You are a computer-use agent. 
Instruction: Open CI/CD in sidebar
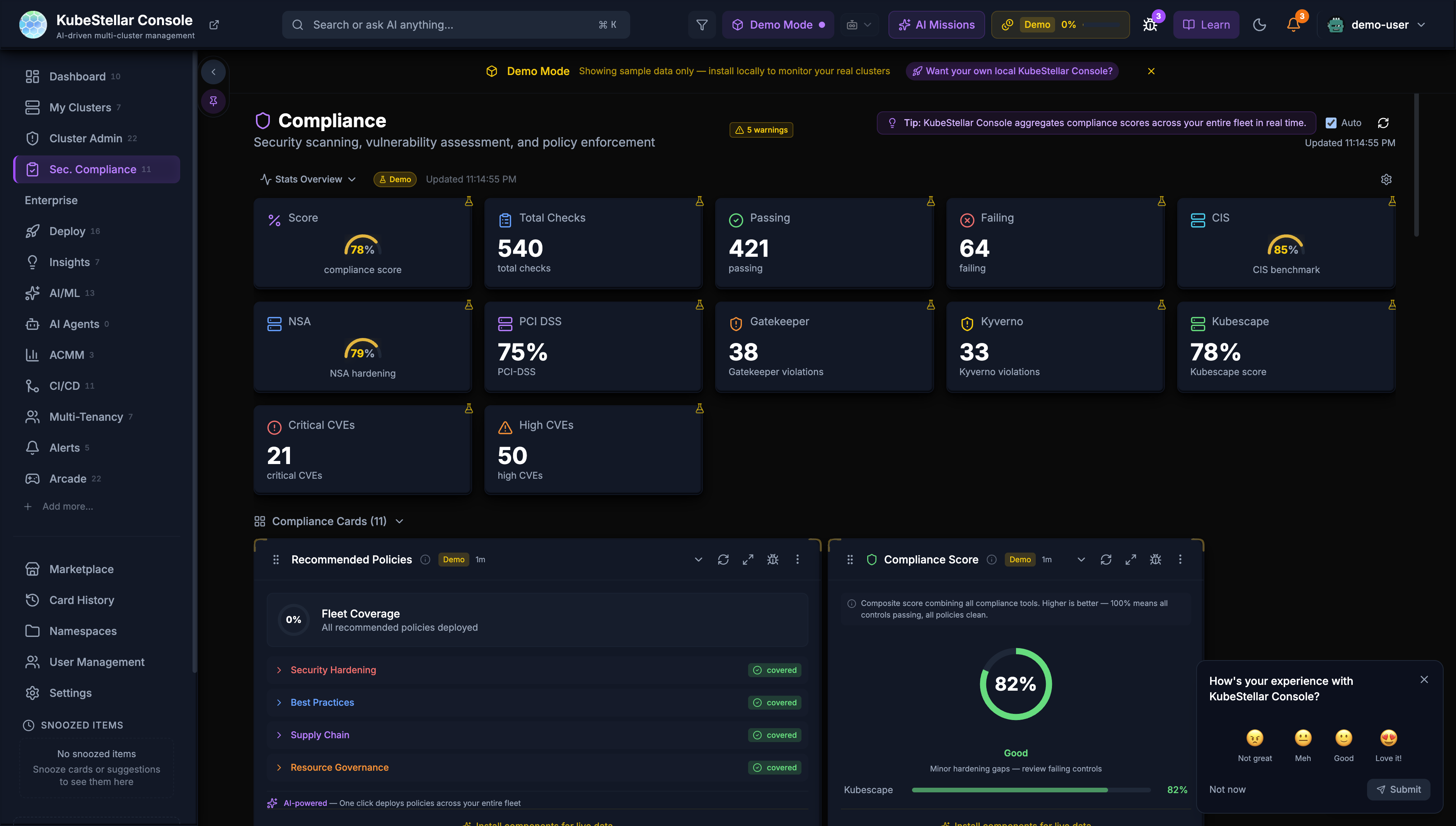coord(96,386)
